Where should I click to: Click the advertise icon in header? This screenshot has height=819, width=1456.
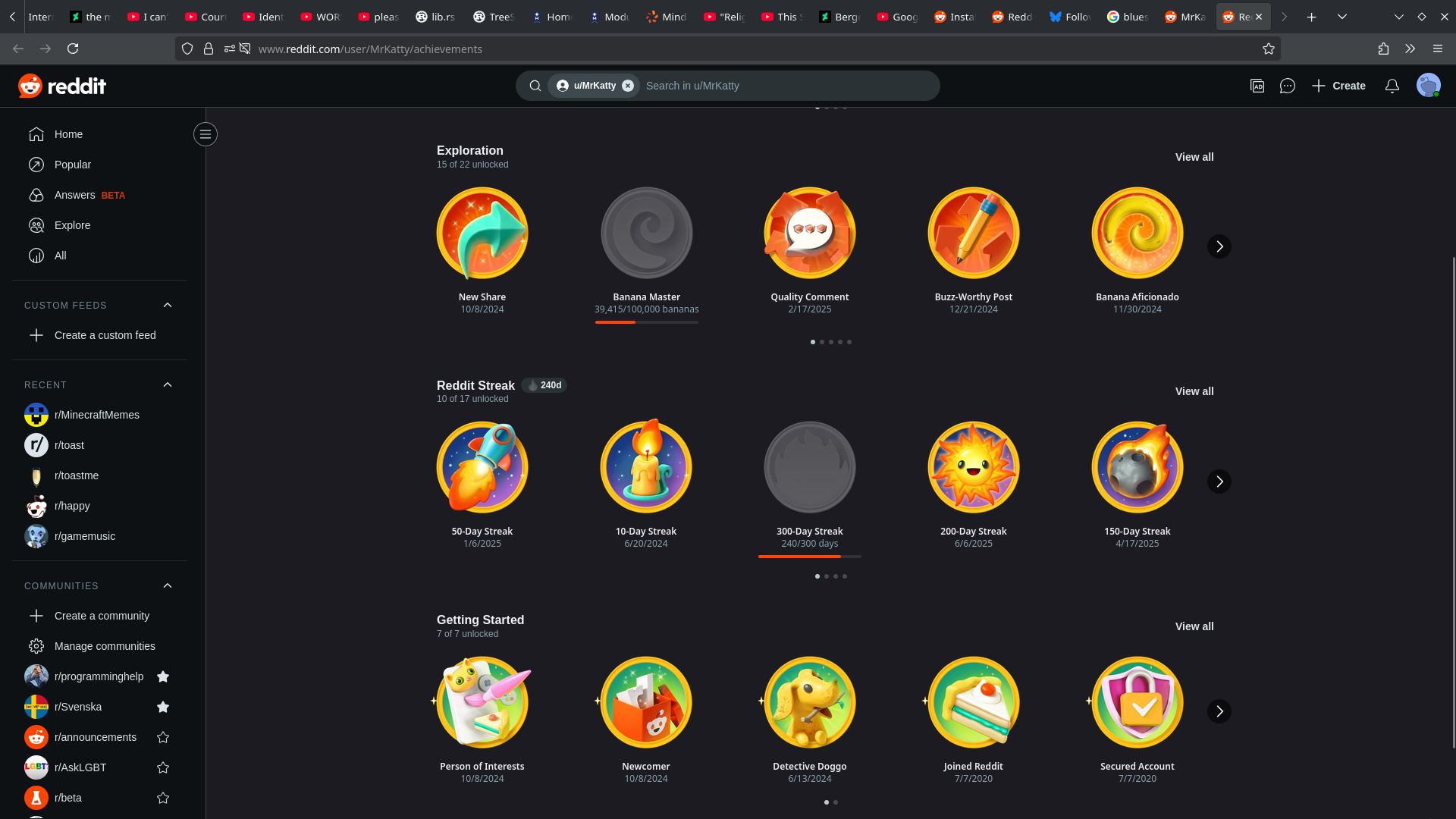[x=1257, y=86]
